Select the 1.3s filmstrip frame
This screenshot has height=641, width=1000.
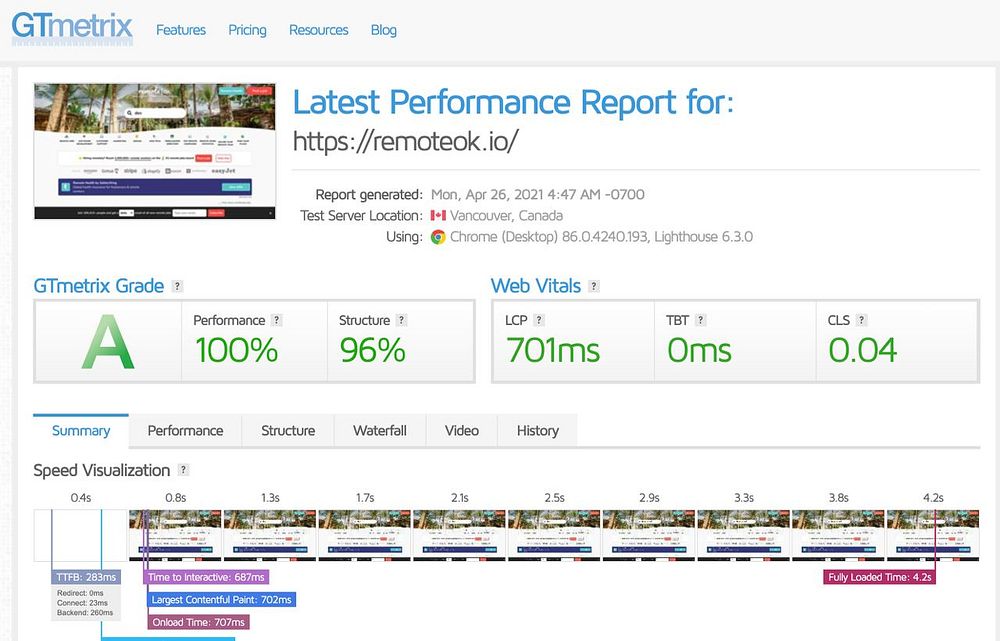(270, 535)
